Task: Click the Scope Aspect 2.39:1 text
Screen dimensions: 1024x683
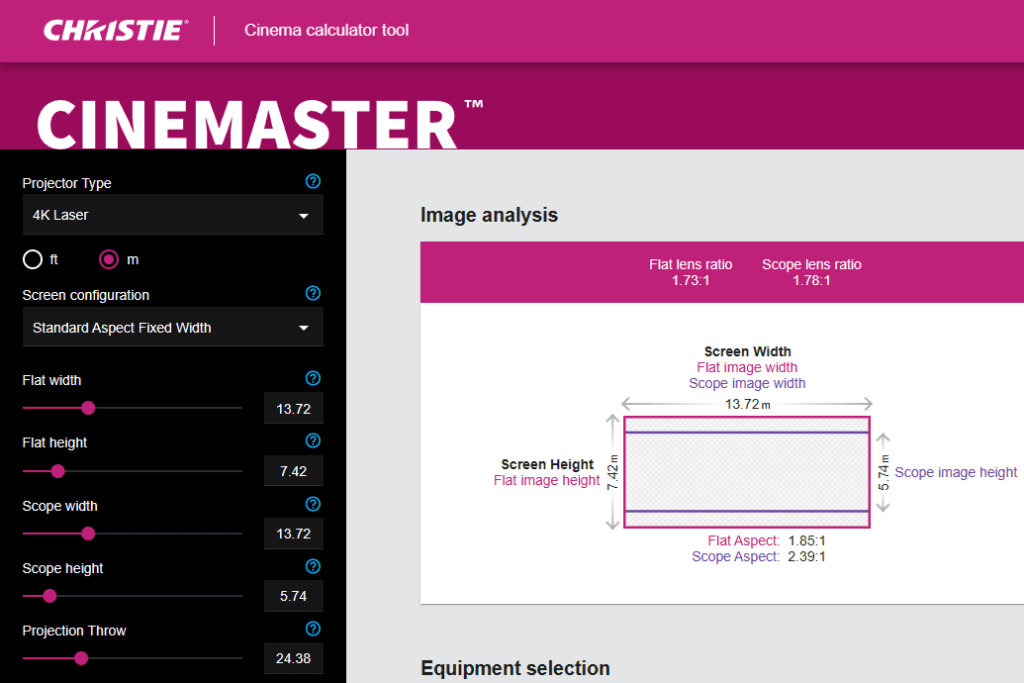Action: (x=759, y=556)
